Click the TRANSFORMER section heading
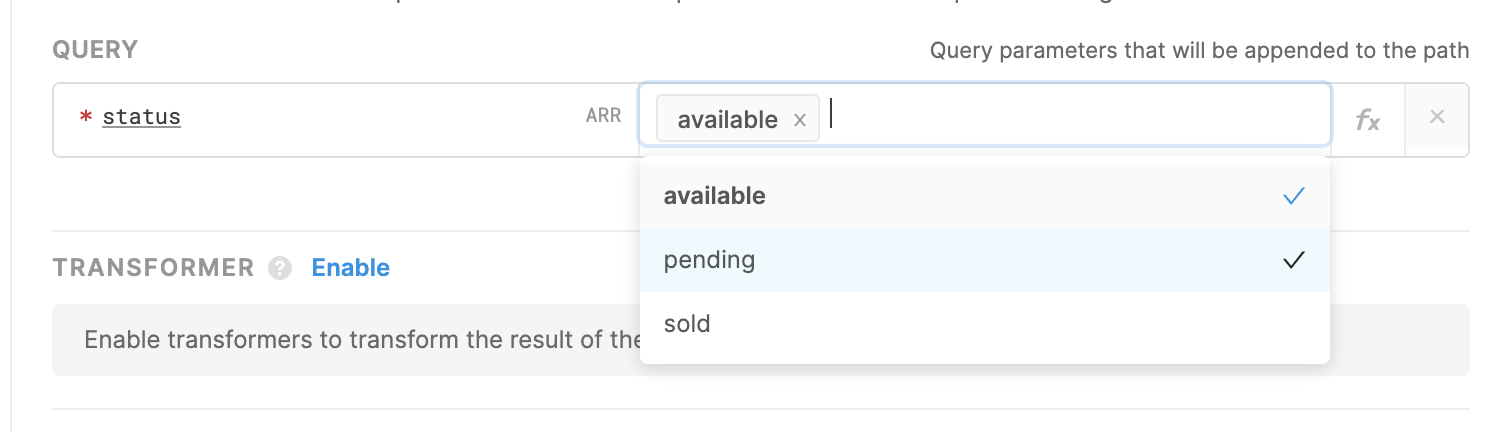Screen dimensions: 1502x432 click(x=154, y=268)
